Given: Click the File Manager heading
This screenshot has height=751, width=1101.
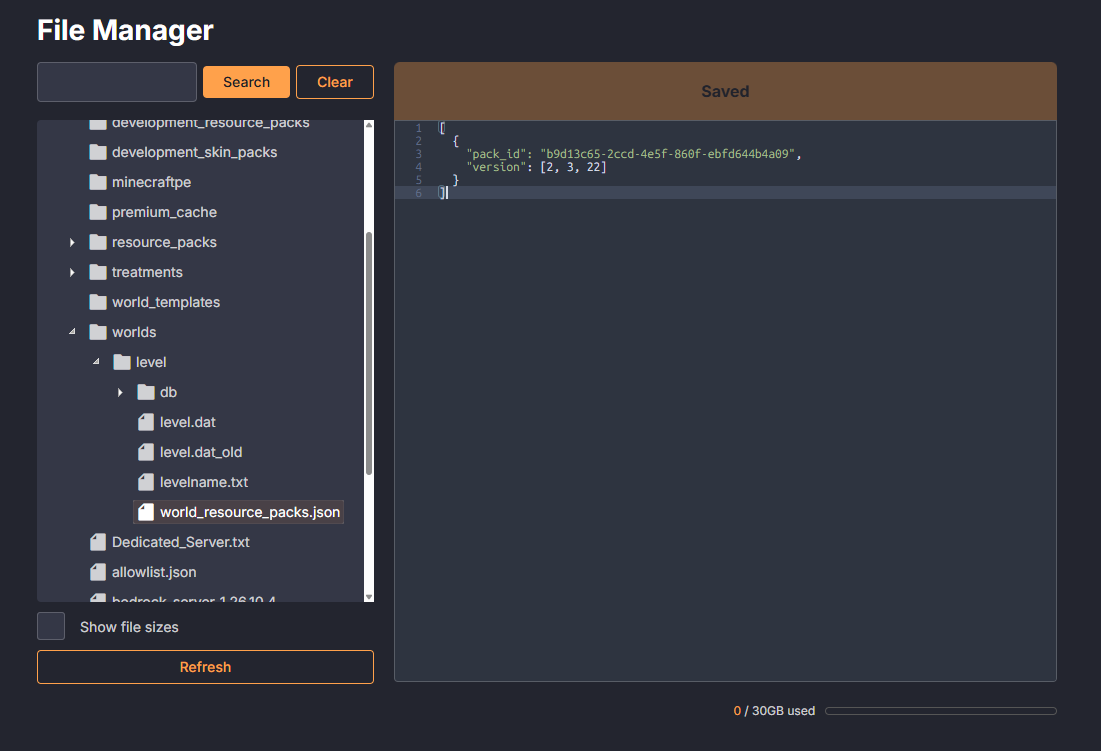Looking at the screenshot, I should pos(125,30).
